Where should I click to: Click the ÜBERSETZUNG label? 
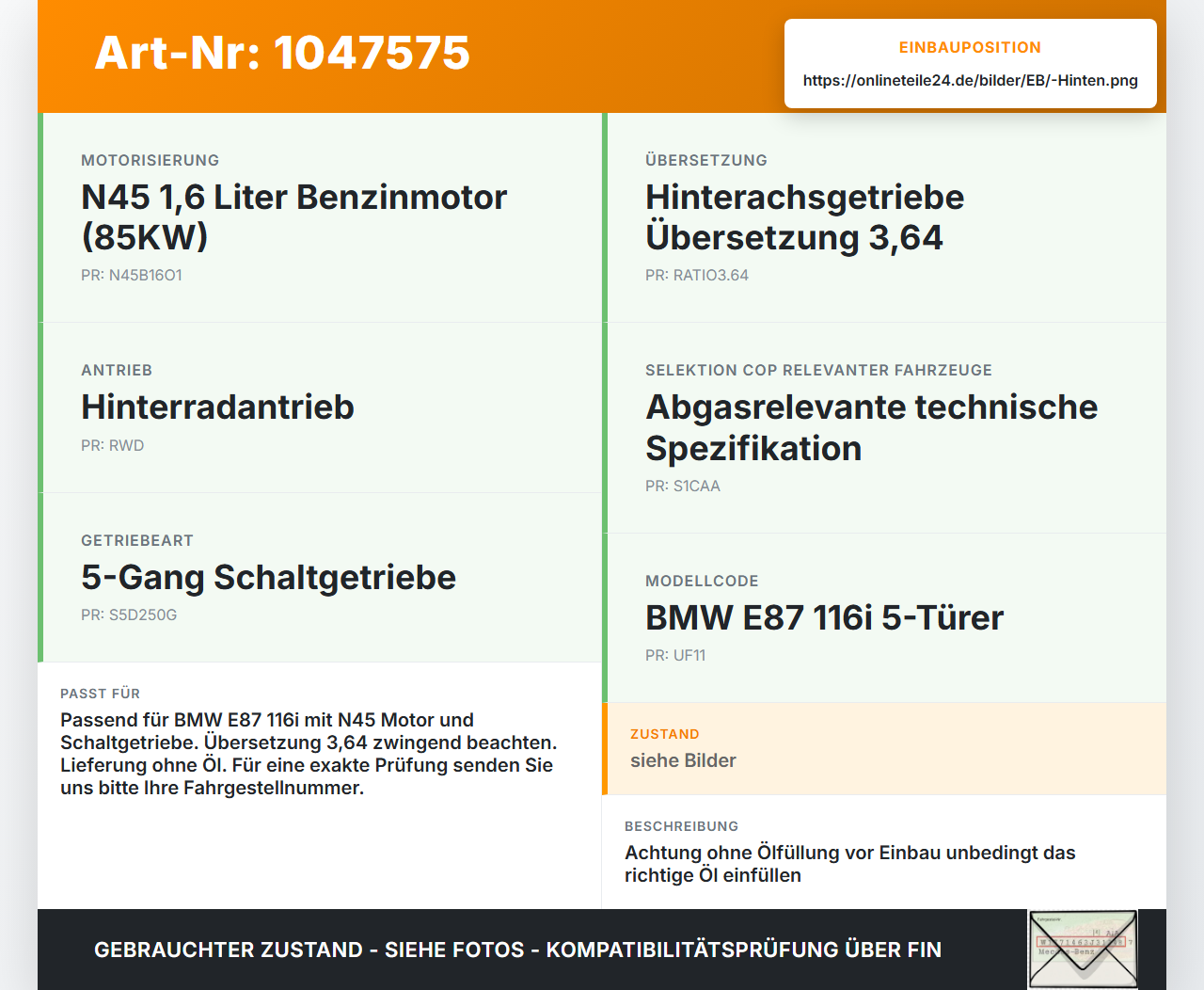[x=706, y=160]
